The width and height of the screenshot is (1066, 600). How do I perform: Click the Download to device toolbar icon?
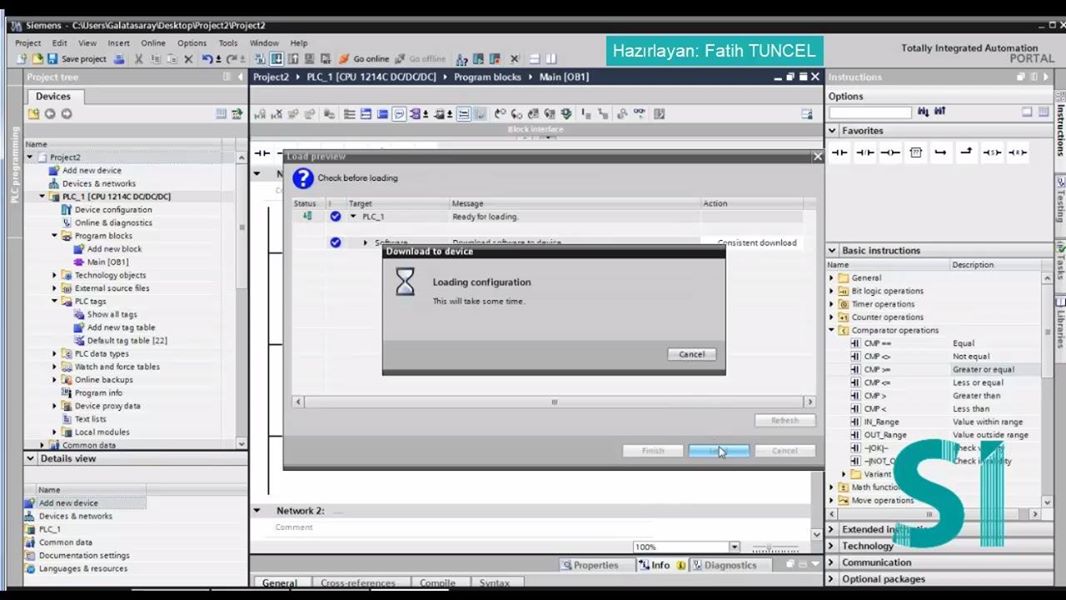point(277,59)
